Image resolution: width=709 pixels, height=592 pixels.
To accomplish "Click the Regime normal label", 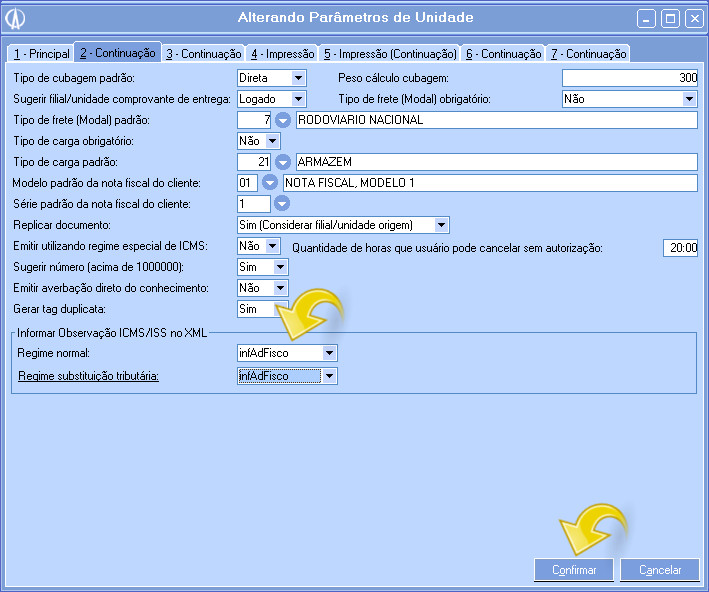I will tap(53, 353).
